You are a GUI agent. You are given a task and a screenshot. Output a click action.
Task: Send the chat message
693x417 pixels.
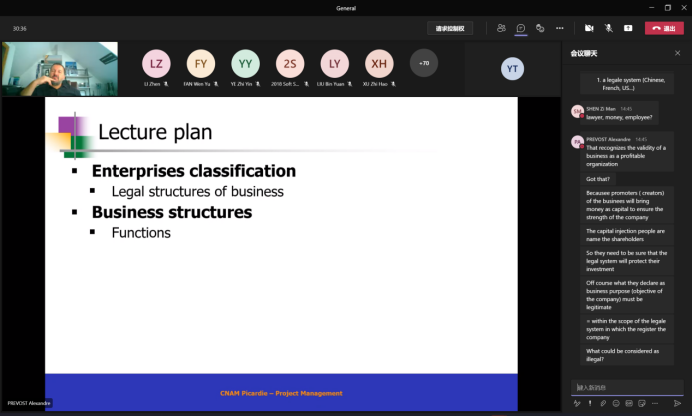pyautogui.click(x=677, y=403)
